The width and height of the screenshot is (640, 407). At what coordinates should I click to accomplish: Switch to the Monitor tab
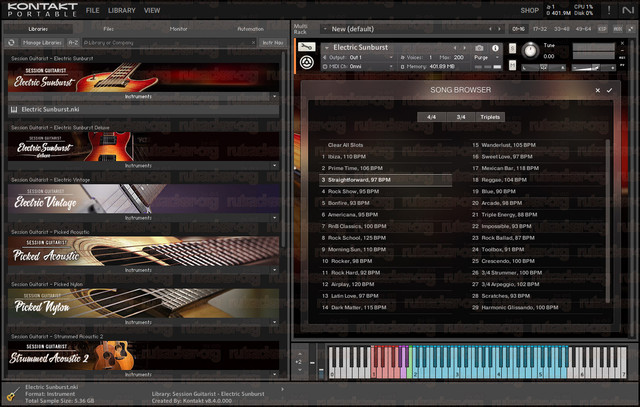coord(178,29)
